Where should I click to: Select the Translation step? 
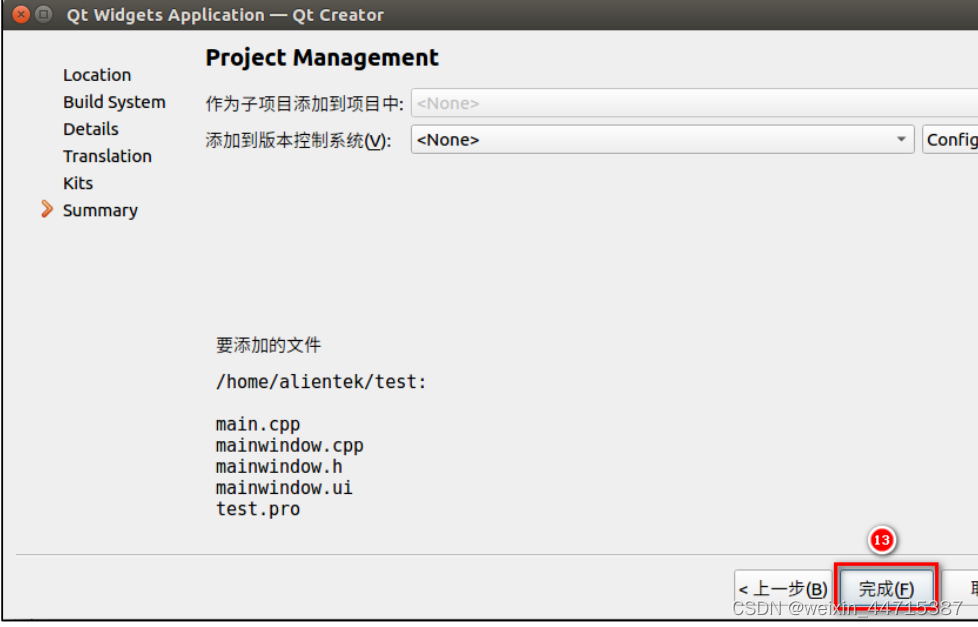[107, 156]
